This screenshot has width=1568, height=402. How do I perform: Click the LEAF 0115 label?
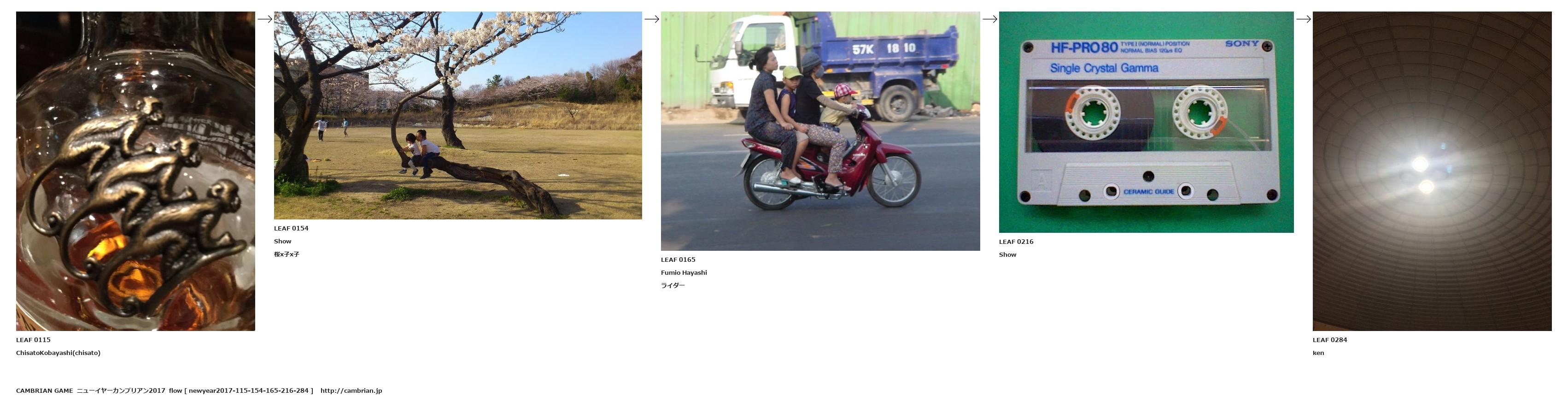tap(34, 340)
